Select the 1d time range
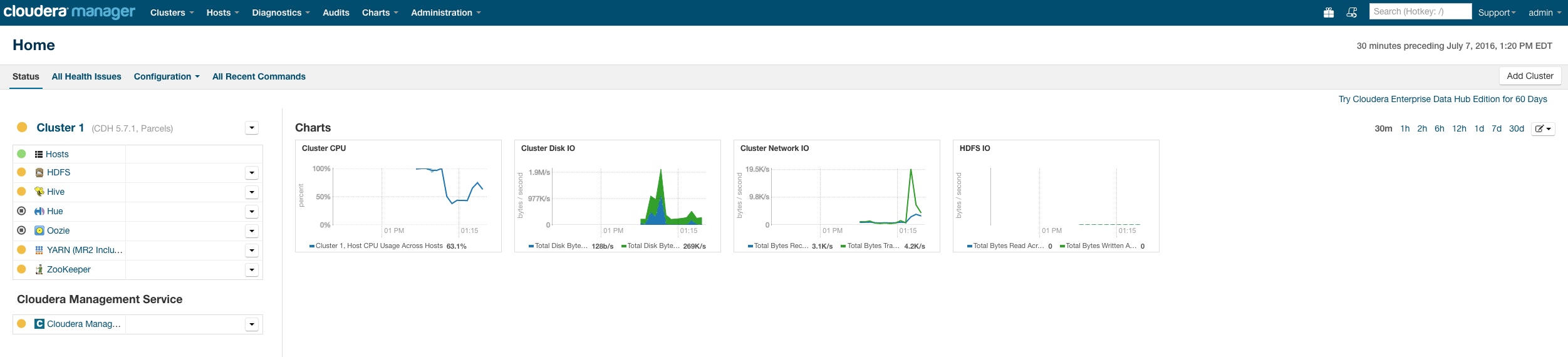 (x=1479, y=128)
